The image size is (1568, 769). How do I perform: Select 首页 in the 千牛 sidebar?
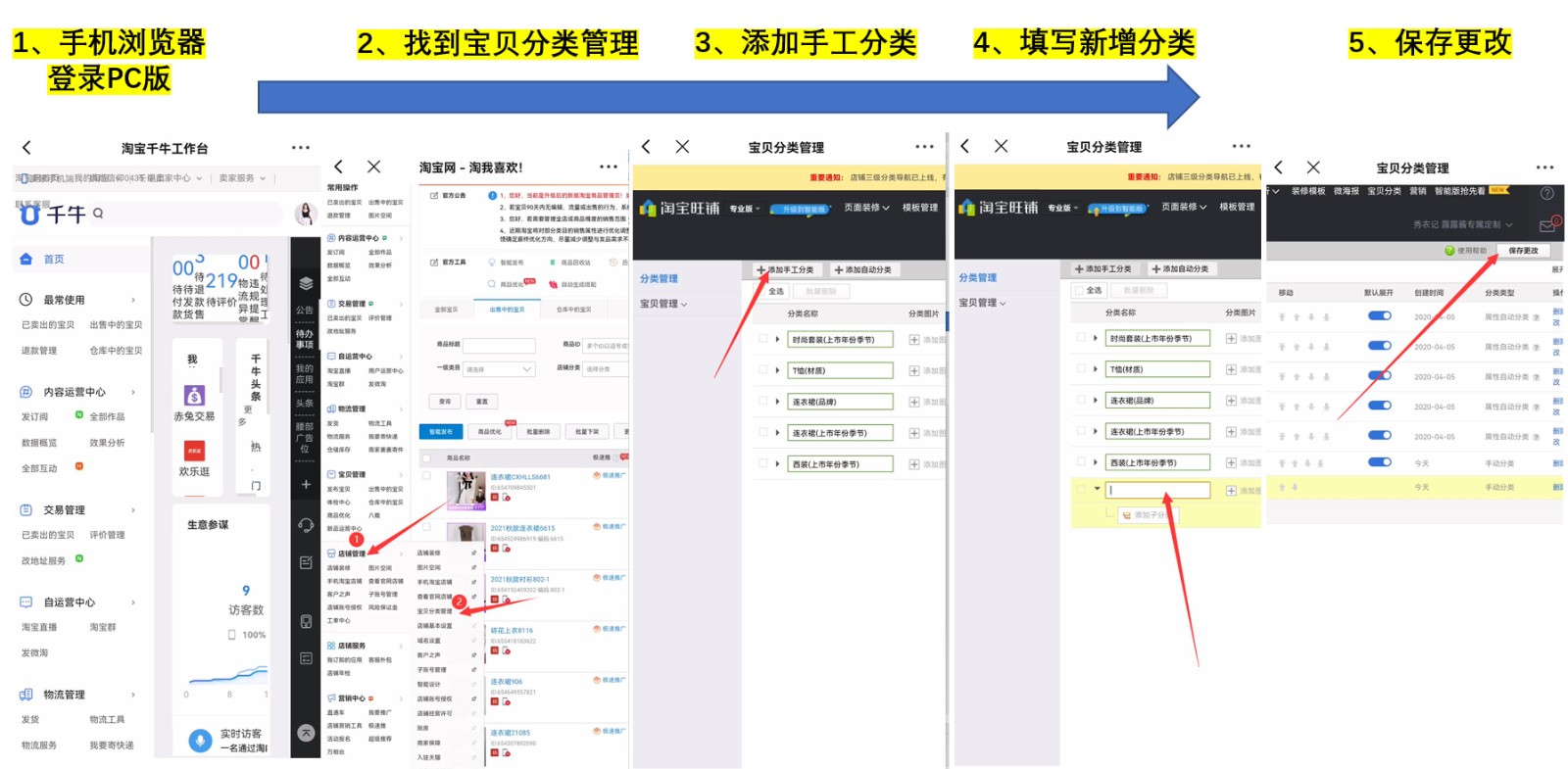tap(54, 260)
